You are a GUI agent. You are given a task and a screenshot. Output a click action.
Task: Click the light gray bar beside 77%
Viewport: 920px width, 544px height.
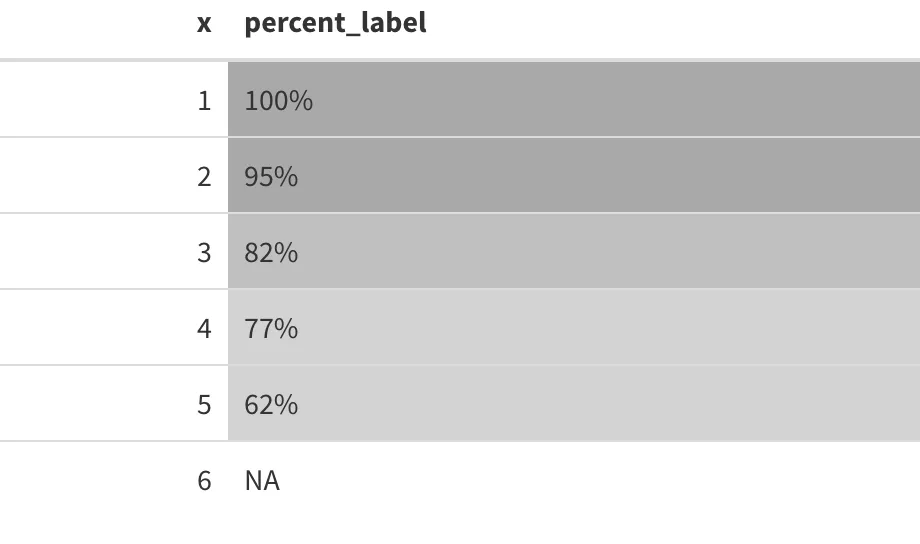(x=574, y=327)
